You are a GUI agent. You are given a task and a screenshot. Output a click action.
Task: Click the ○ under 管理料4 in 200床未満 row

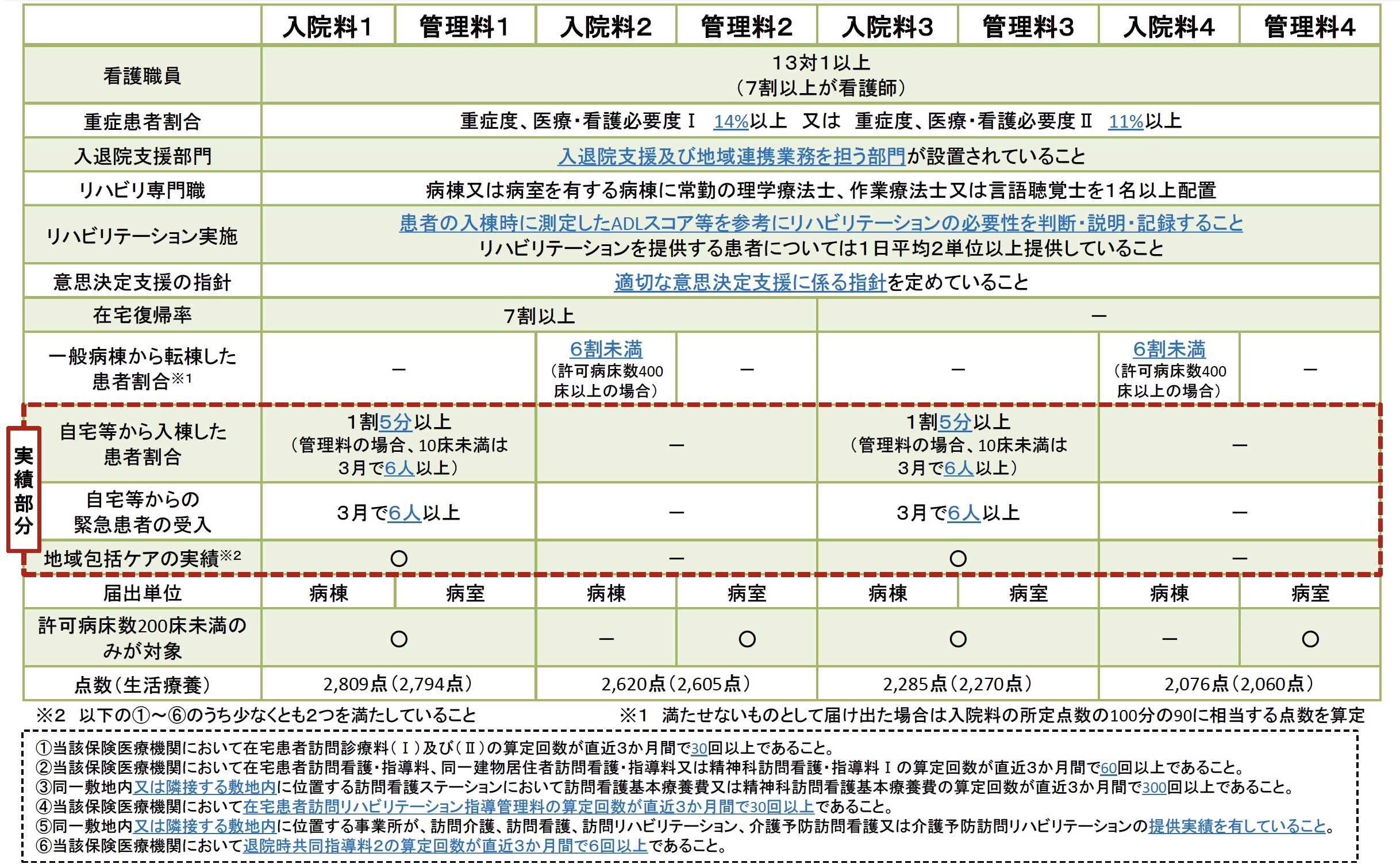[1310, 639]
